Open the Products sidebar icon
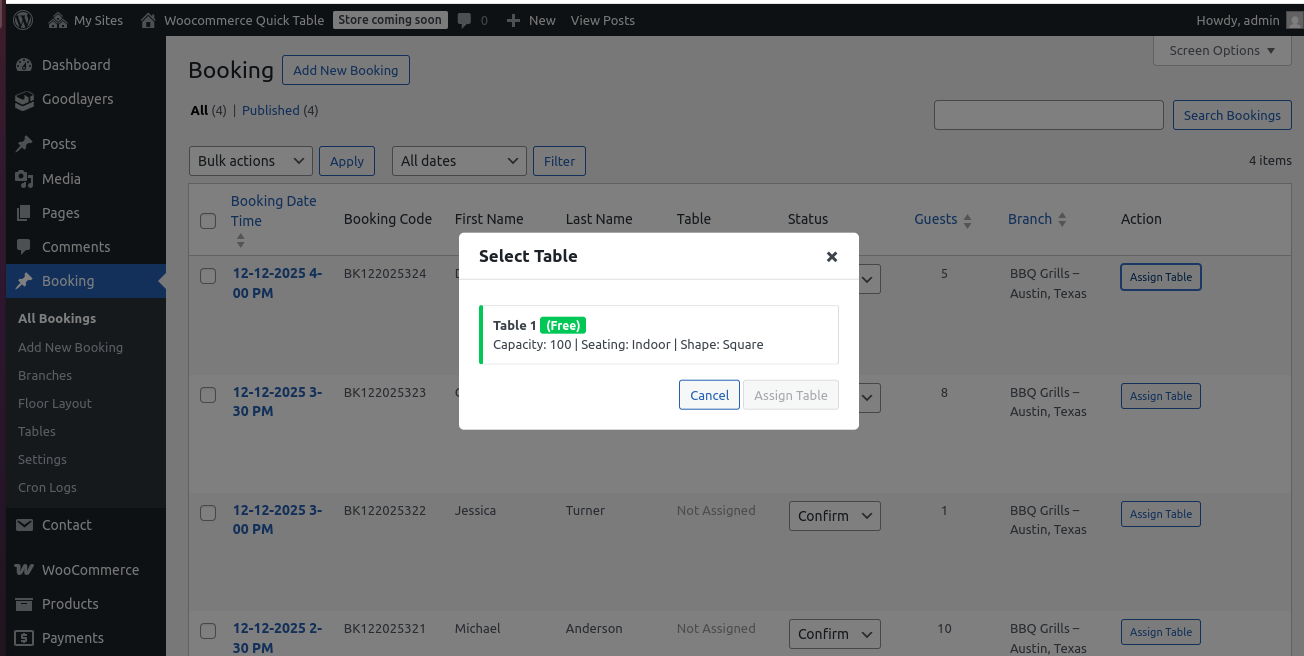The width and height of the screenshot is (1304, 656). point(25,604)
